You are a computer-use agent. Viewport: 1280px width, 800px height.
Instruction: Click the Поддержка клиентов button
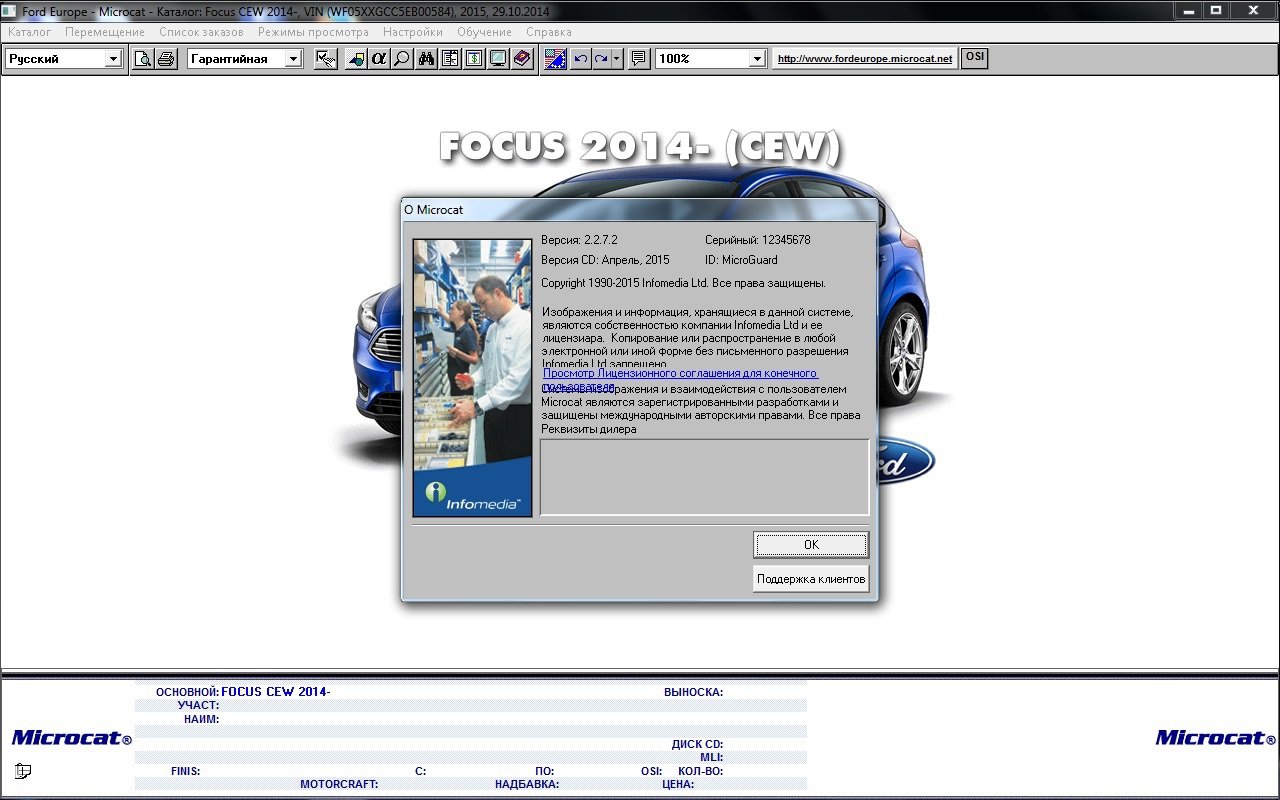click(x=811, y=579)
